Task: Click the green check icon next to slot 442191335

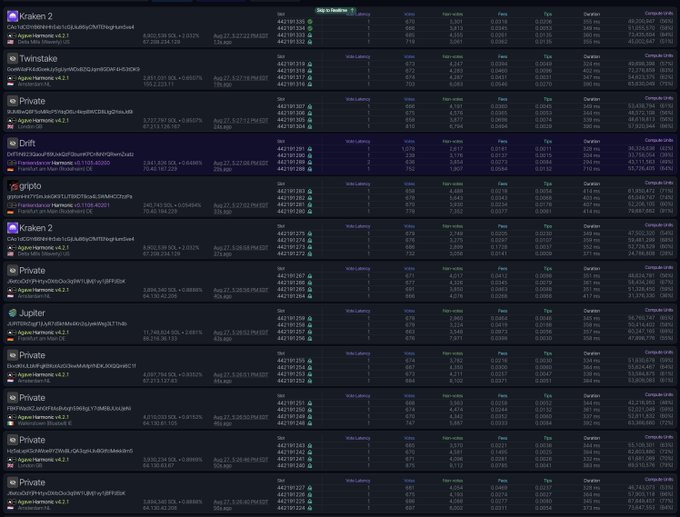Action: point(310,21)
